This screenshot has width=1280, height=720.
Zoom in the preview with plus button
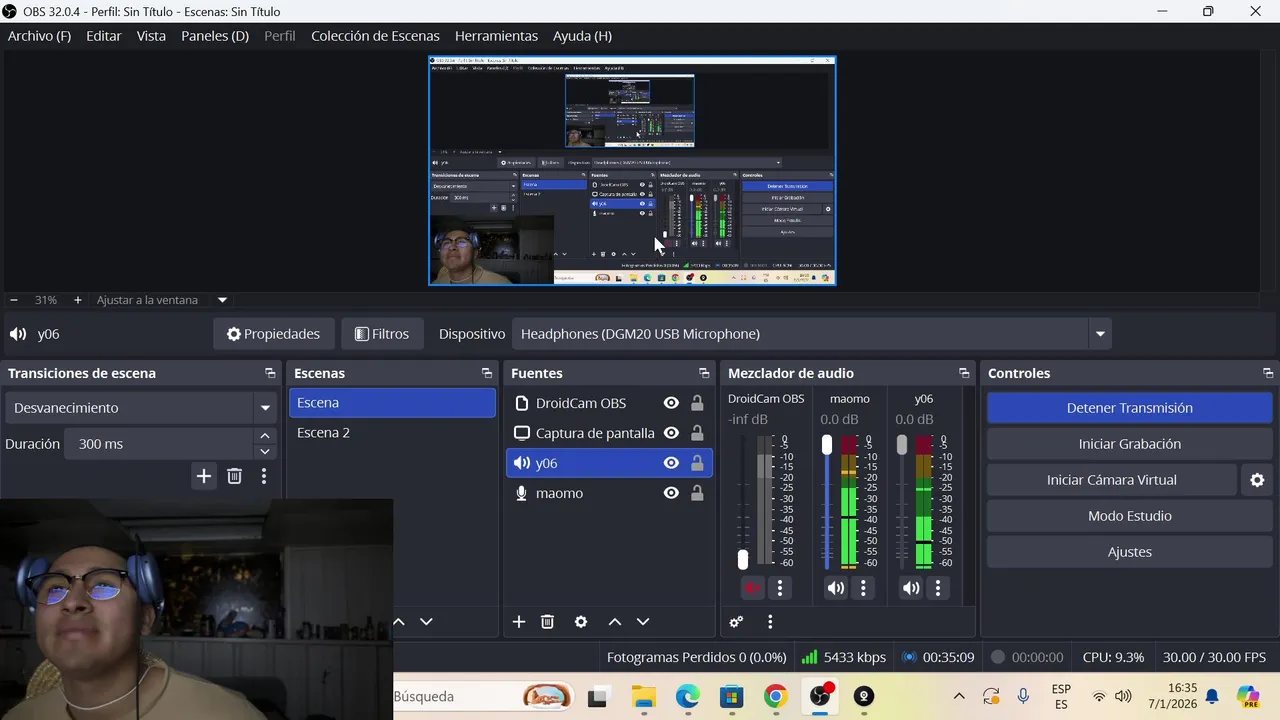point(77,300)
